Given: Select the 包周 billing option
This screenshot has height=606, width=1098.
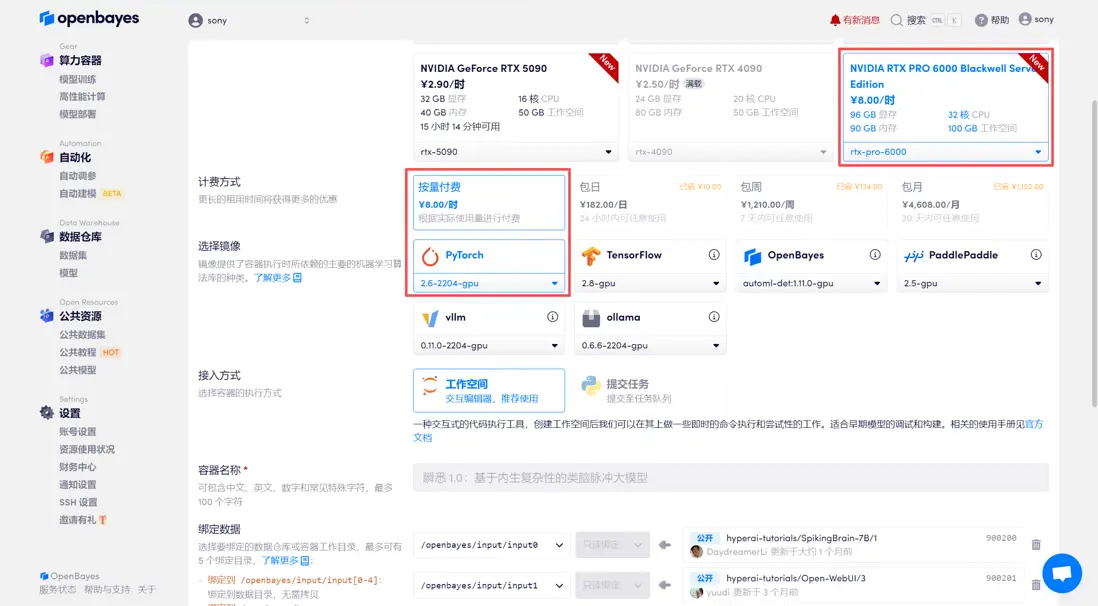Looking at the screenshot, I should point(811,202).
